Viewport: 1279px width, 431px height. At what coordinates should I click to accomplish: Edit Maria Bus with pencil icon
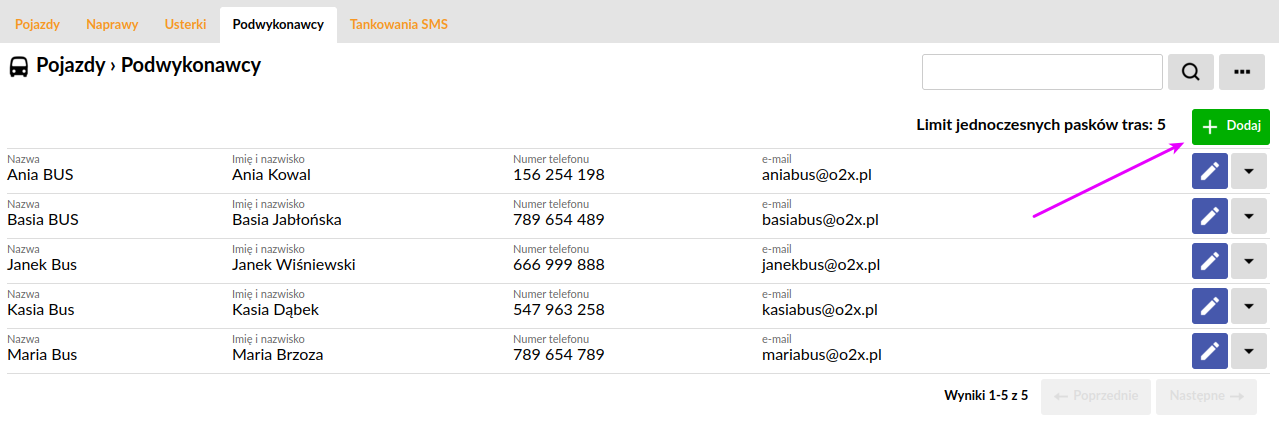click(1210, 351)
